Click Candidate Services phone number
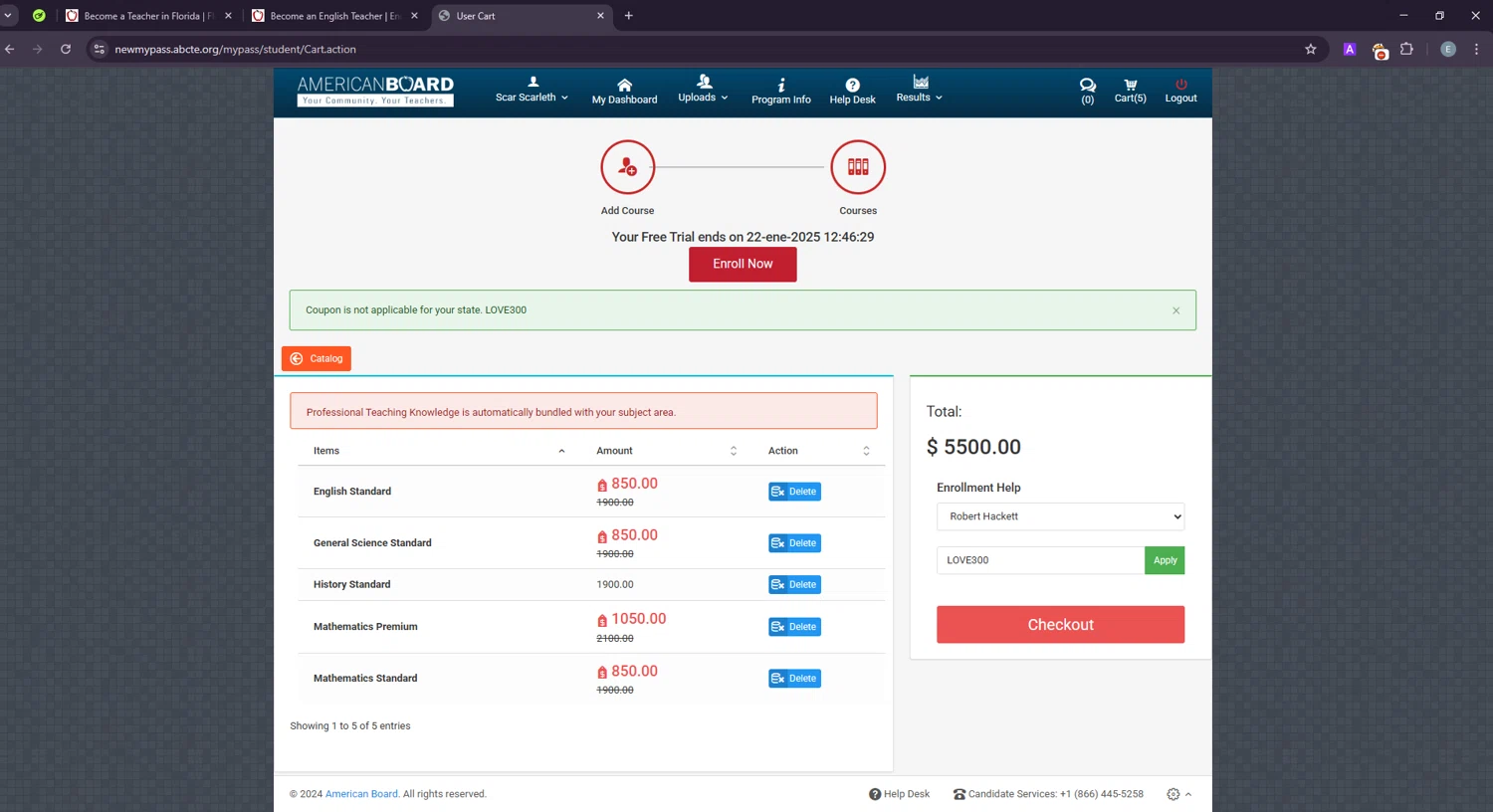Image resolution: width=1493 pixels, height=812 pixels. (x=1101, y=794)
